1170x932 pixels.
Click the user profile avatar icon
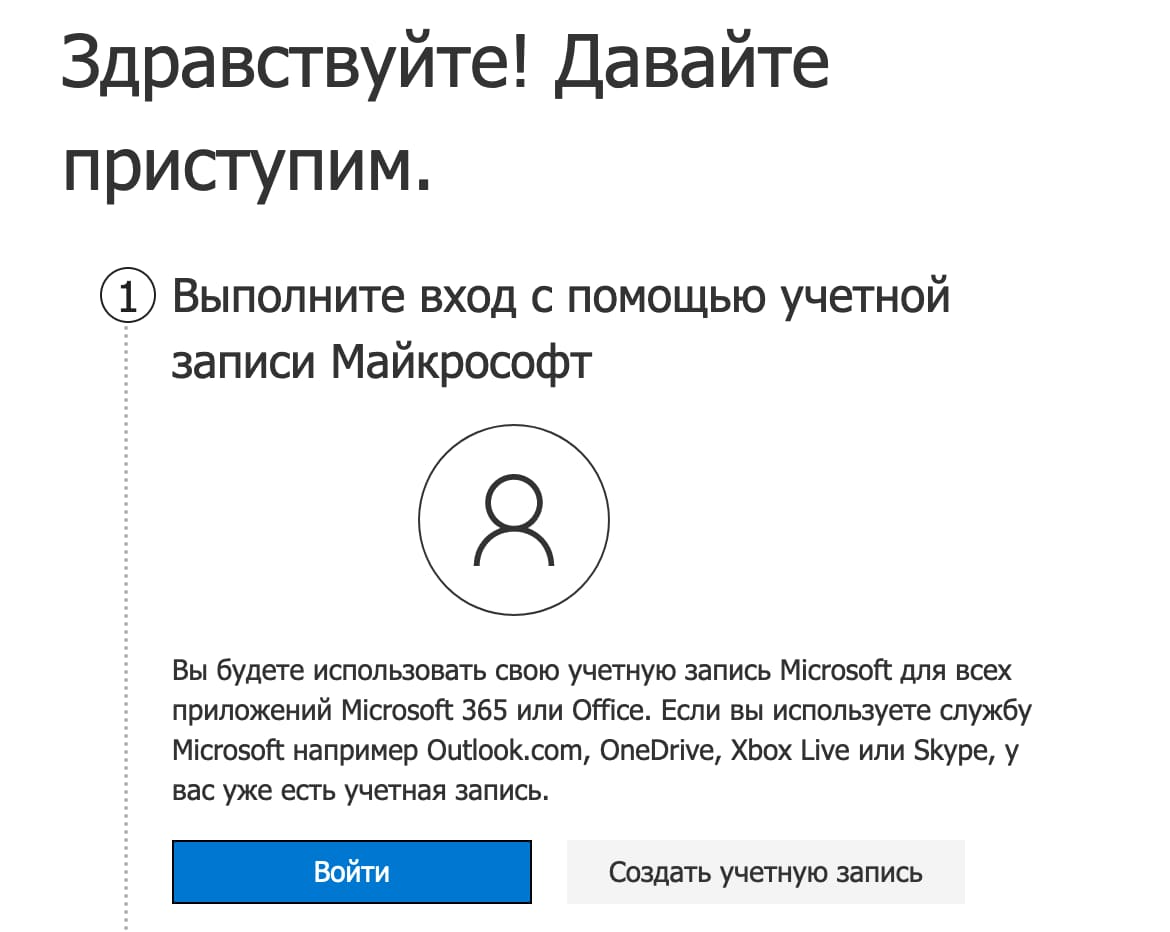(x=513, y=520)
